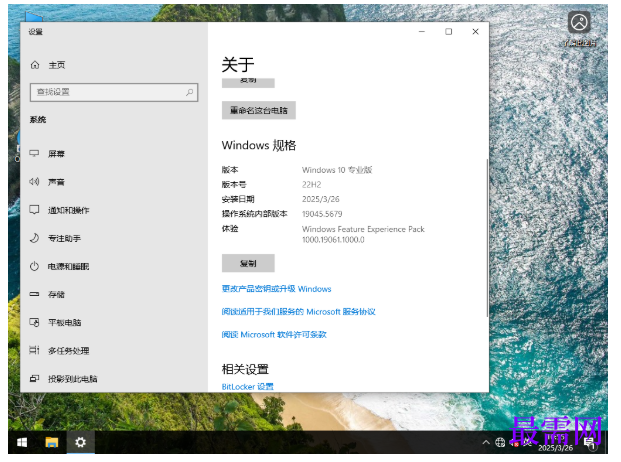Viewport: 621px width, 462px height.
Task: Open Focus assist (专注助手) moon icon
Action: click(34, 238)
